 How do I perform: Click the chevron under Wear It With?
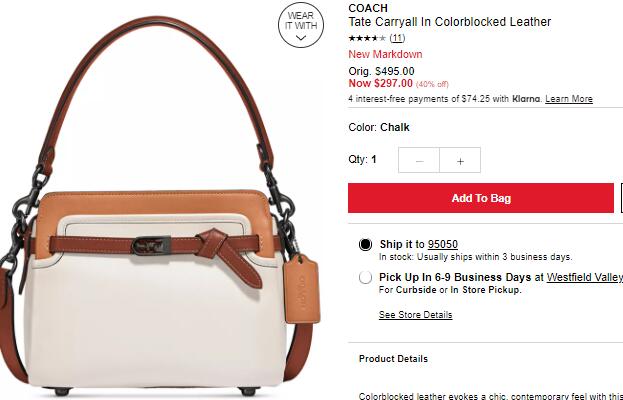(x=301, y=38)
